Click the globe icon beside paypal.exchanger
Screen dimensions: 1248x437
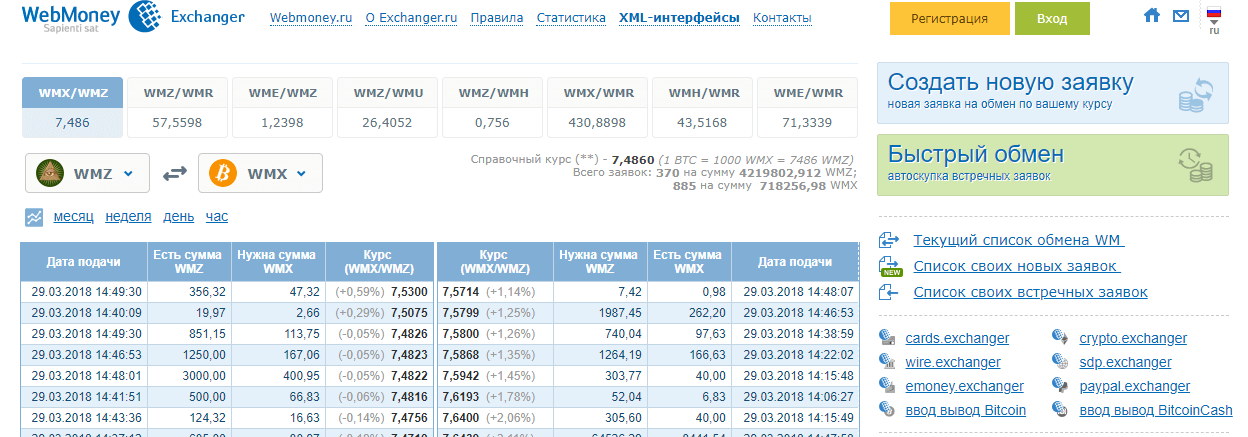tap(1061, 386)
